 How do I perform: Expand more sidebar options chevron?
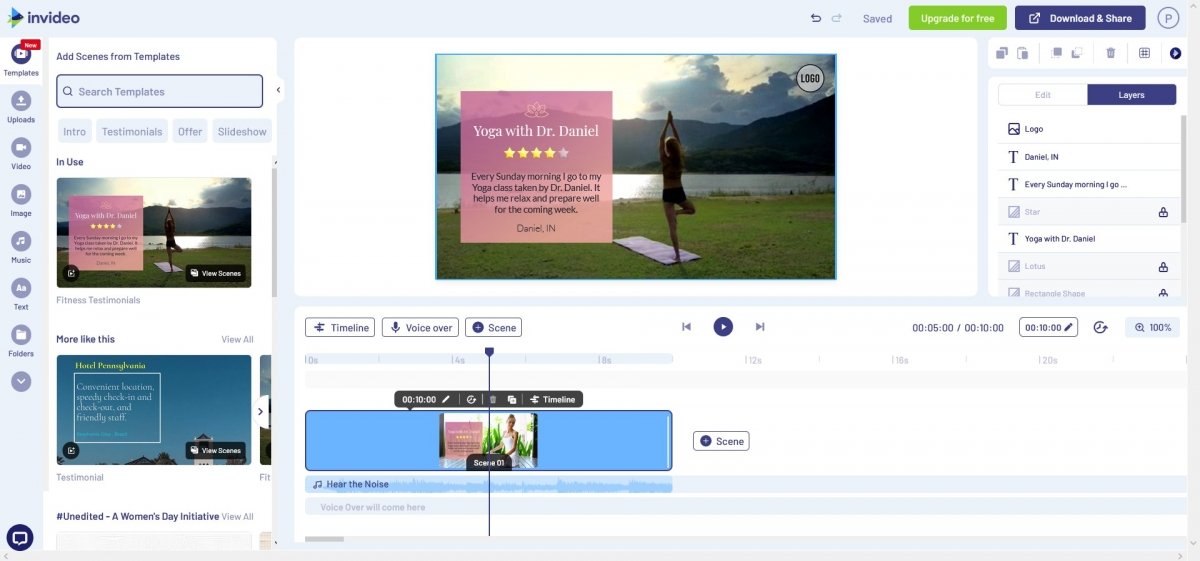pos(21,381)
